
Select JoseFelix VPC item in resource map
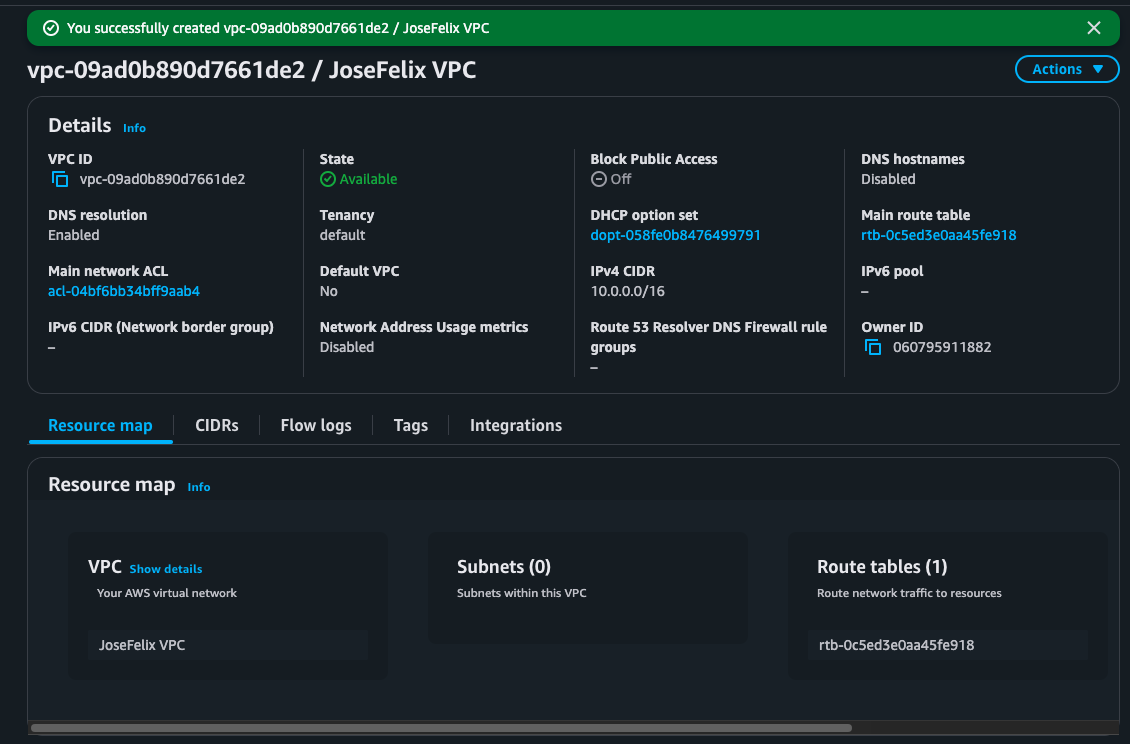(x=228, y=645)
